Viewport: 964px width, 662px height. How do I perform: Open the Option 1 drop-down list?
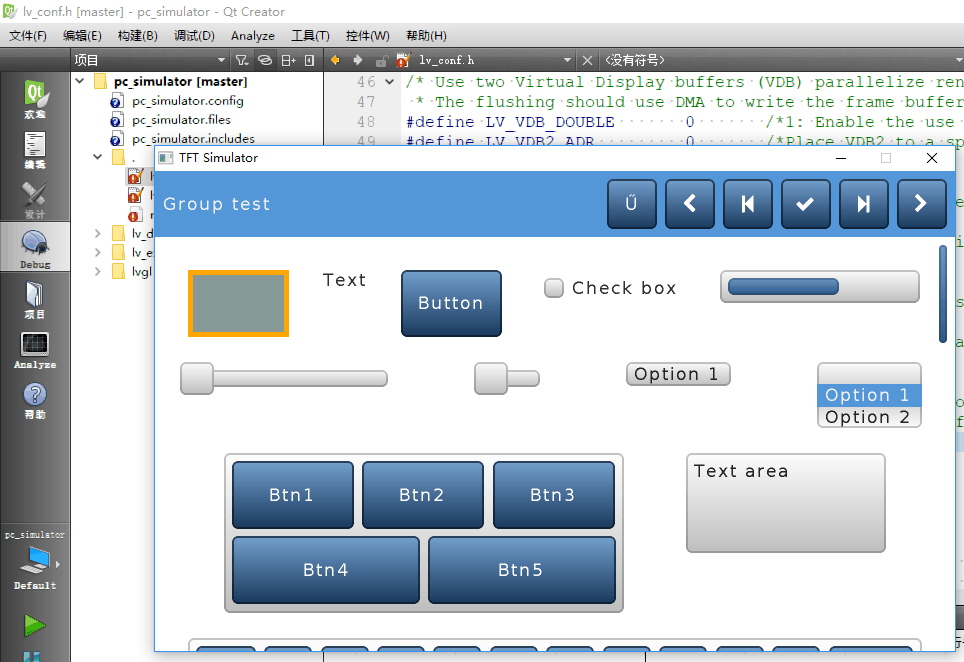[x=678, y=374]
